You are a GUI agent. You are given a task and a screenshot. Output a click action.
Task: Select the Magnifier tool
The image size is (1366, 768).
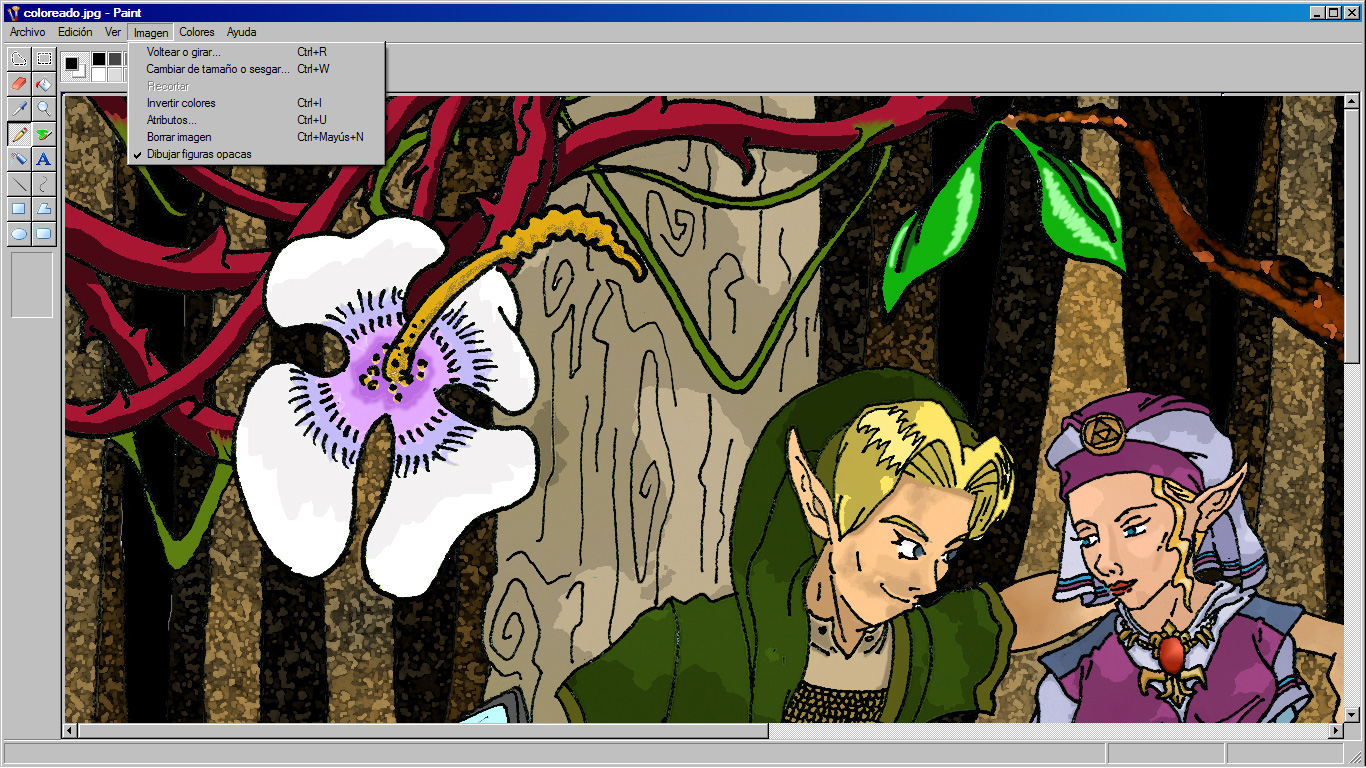tap(43, 109)
